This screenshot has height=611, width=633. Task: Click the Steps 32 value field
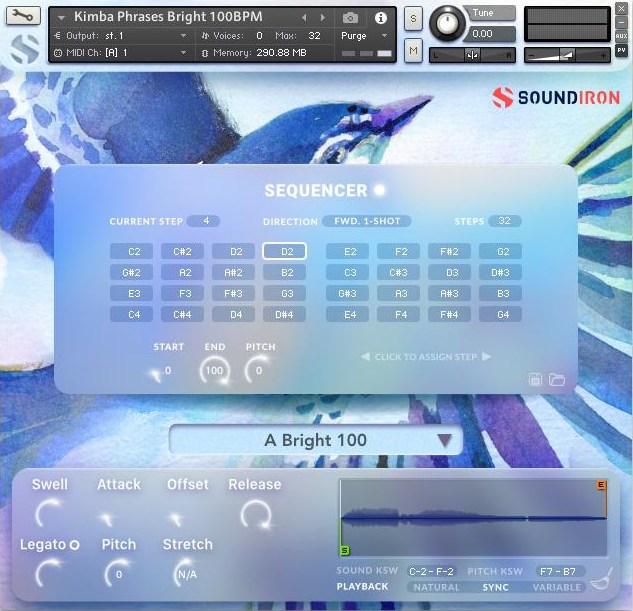click(504, 221)
